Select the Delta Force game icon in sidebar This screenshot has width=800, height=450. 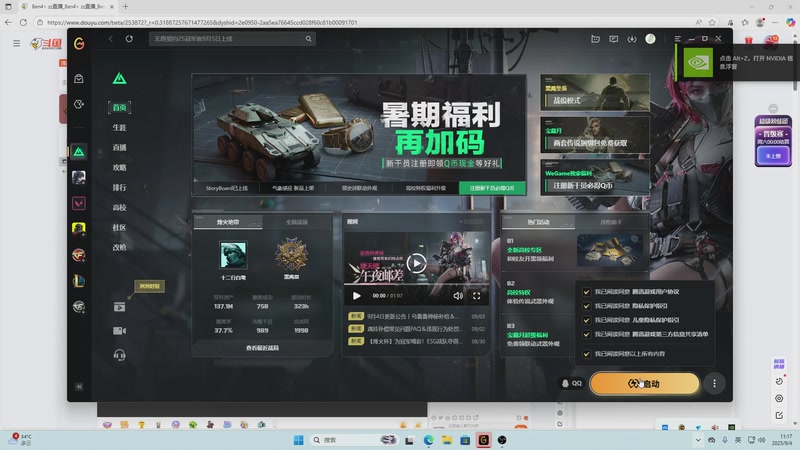79,152
